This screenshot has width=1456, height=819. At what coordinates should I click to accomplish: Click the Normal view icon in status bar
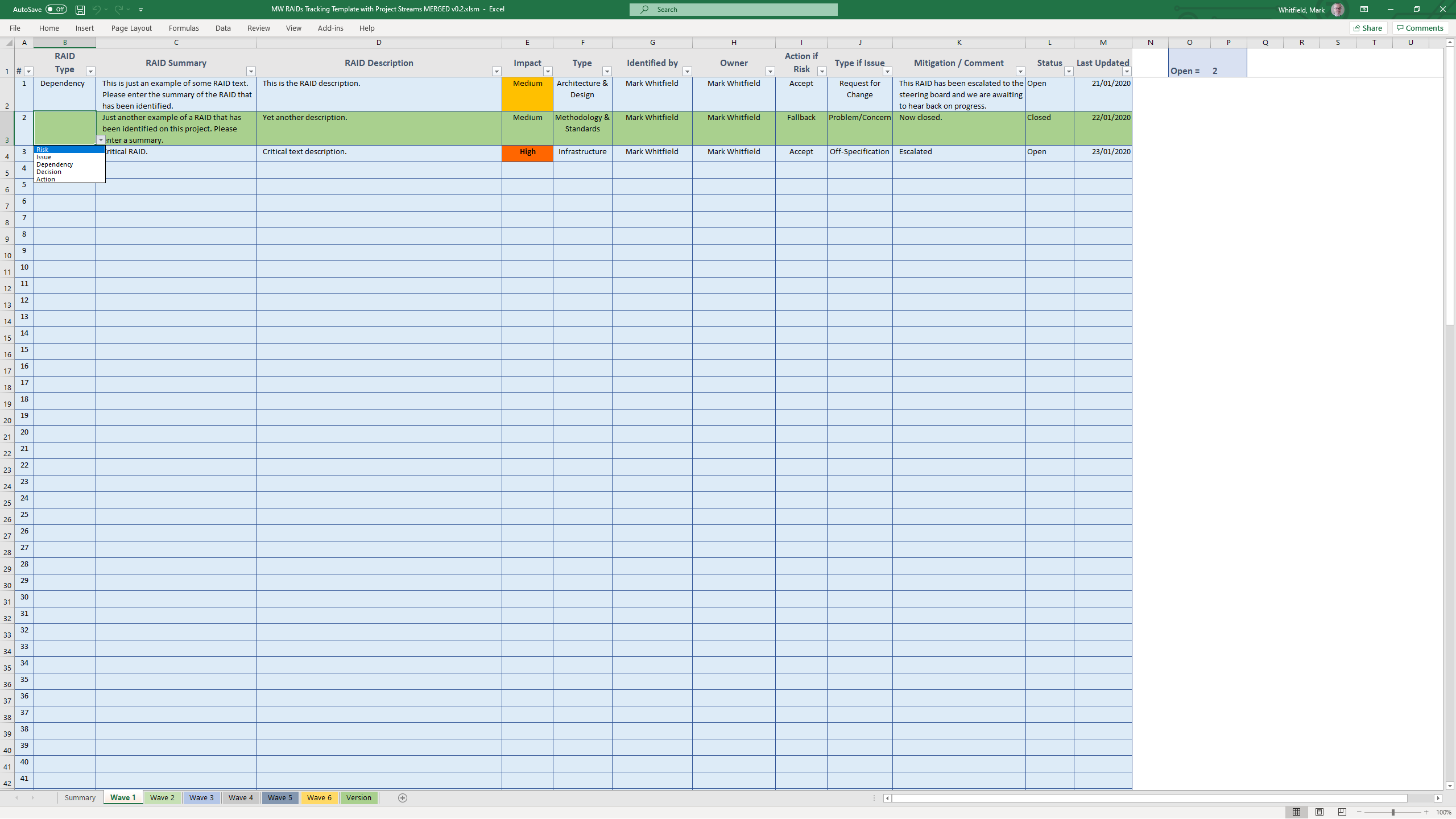coord(1296,812)
